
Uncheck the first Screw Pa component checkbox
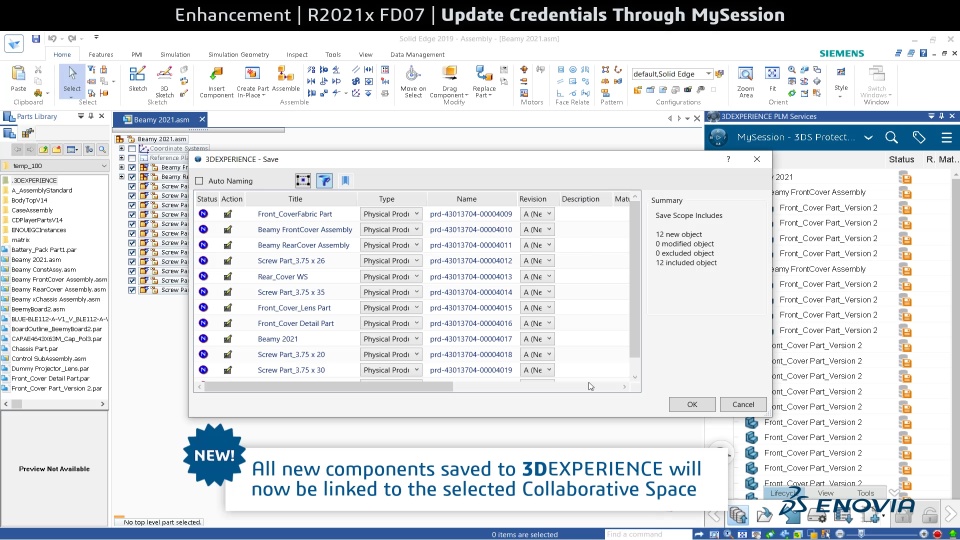pos(132,186)
